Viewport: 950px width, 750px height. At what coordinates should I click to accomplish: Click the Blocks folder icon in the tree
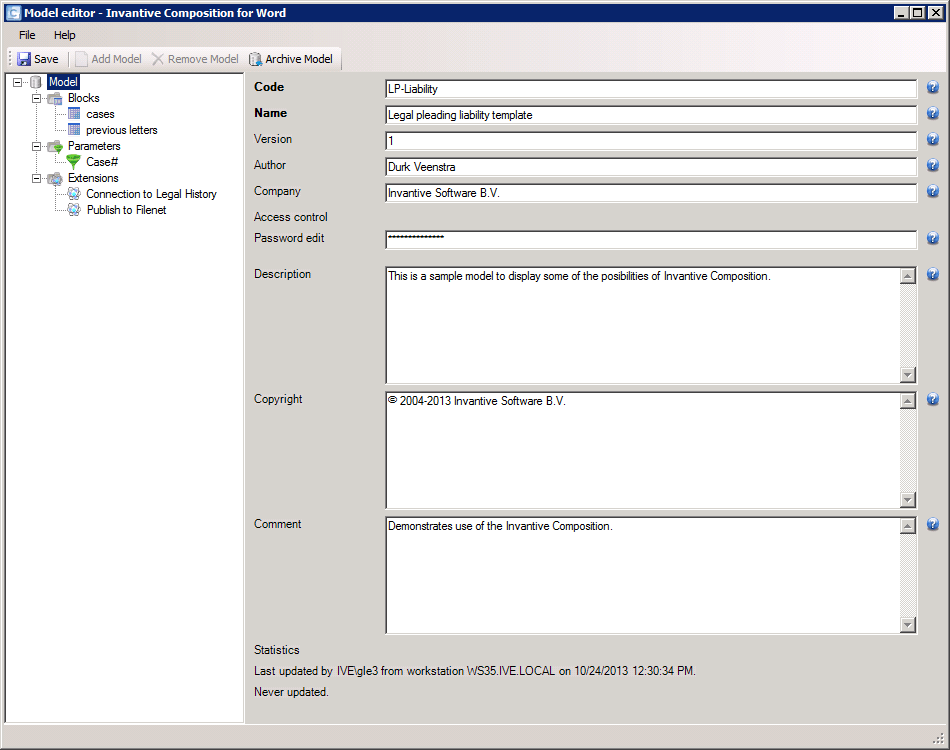[x=55, y=98]
